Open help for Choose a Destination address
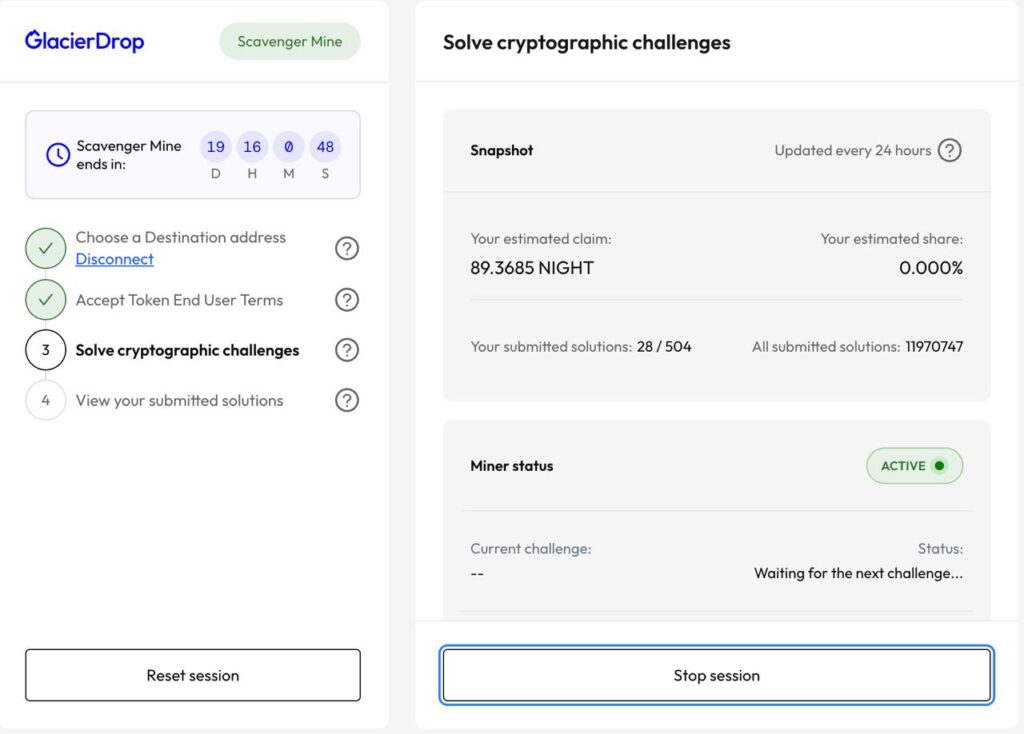Viewport: 1024px width, 734px height. pos(346,248)
